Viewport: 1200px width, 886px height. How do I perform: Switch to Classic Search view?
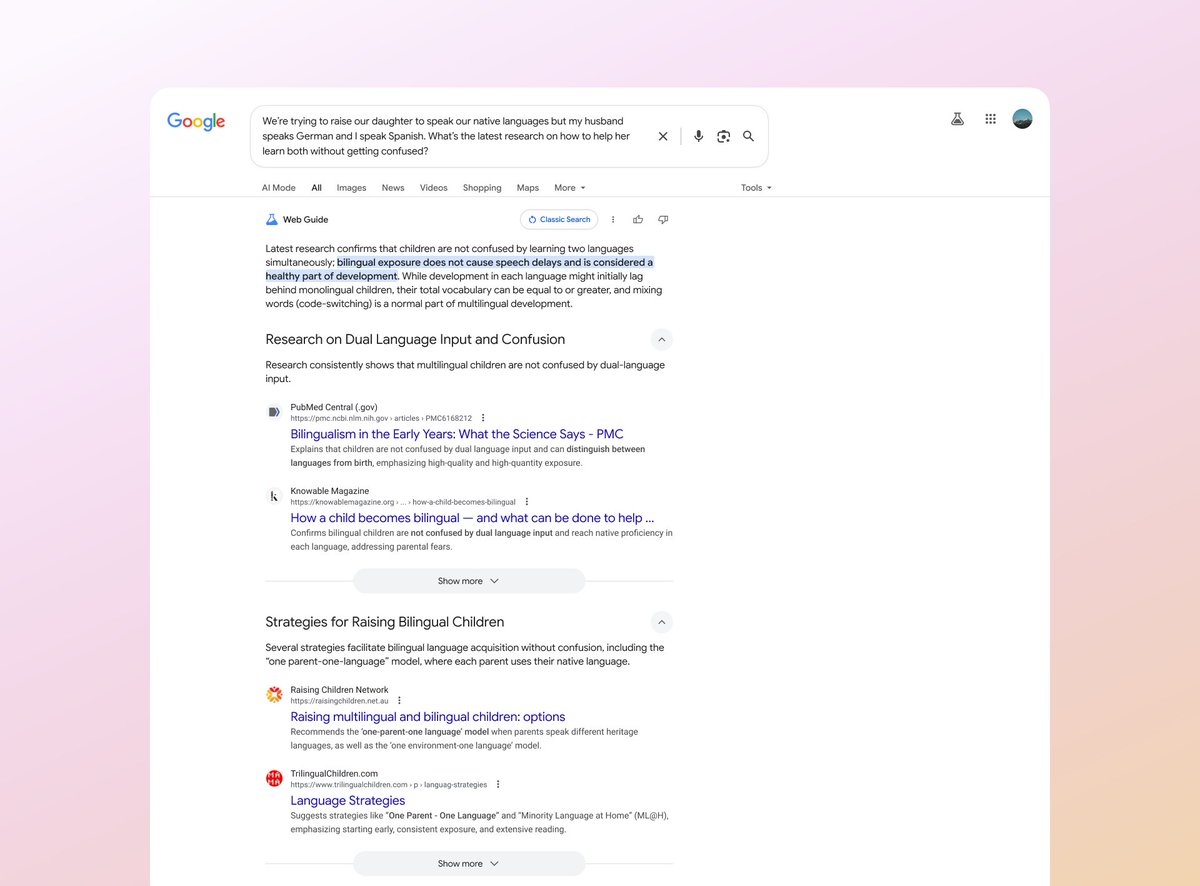pos(558,219)
